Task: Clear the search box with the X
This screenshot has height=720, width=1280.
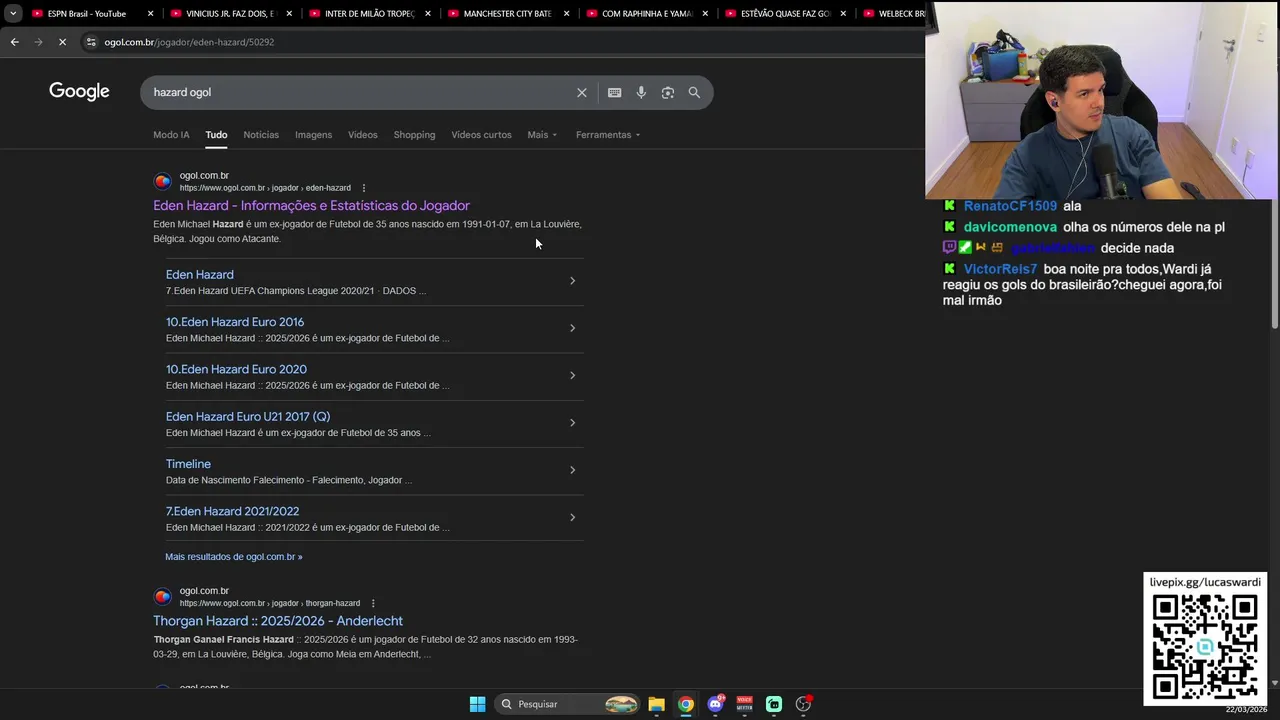Action: coord(582,92)
